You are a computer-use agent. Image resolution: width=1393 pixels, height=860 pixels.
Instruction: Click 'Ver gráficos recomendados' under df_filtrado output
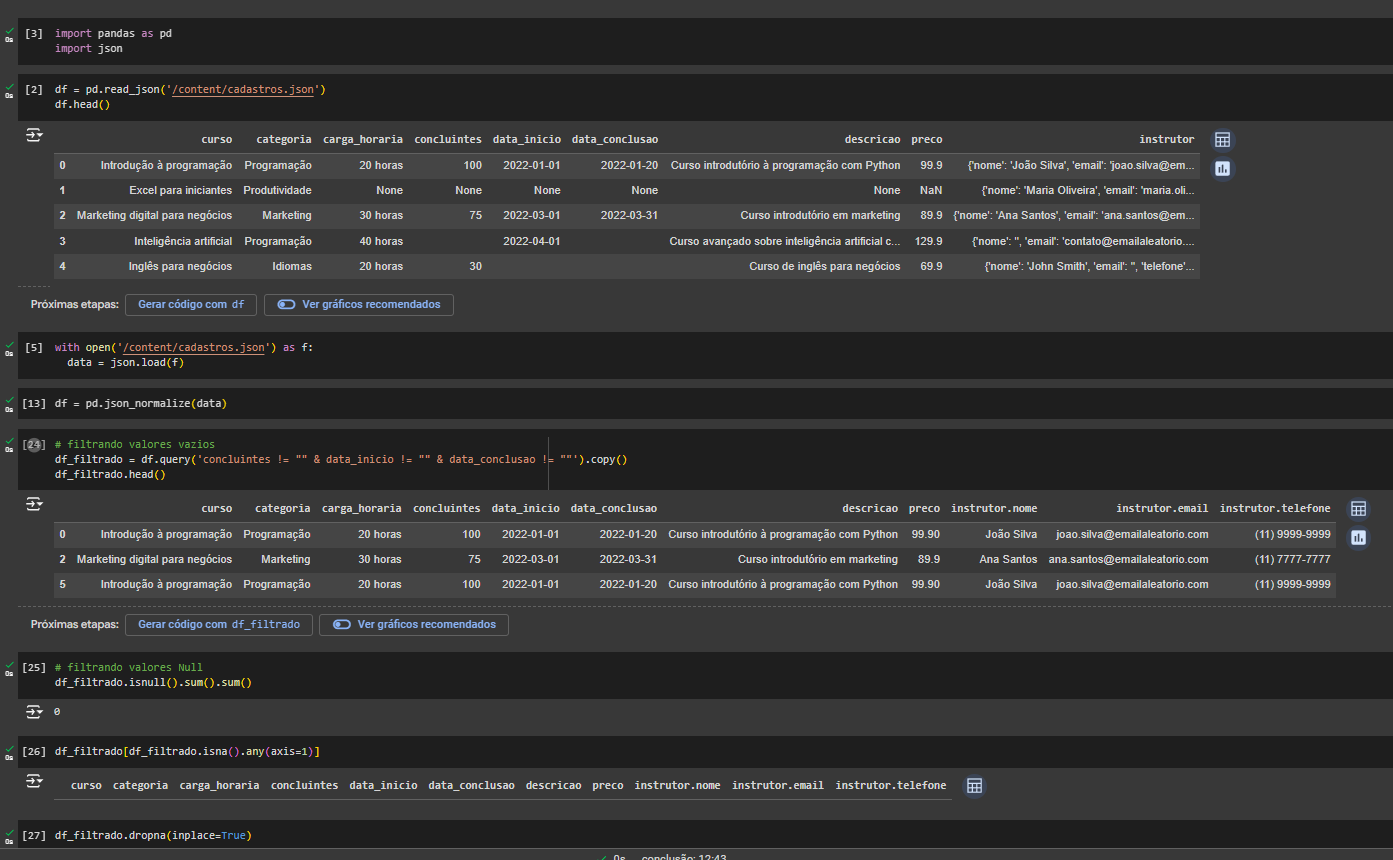(x=414, y=624)
